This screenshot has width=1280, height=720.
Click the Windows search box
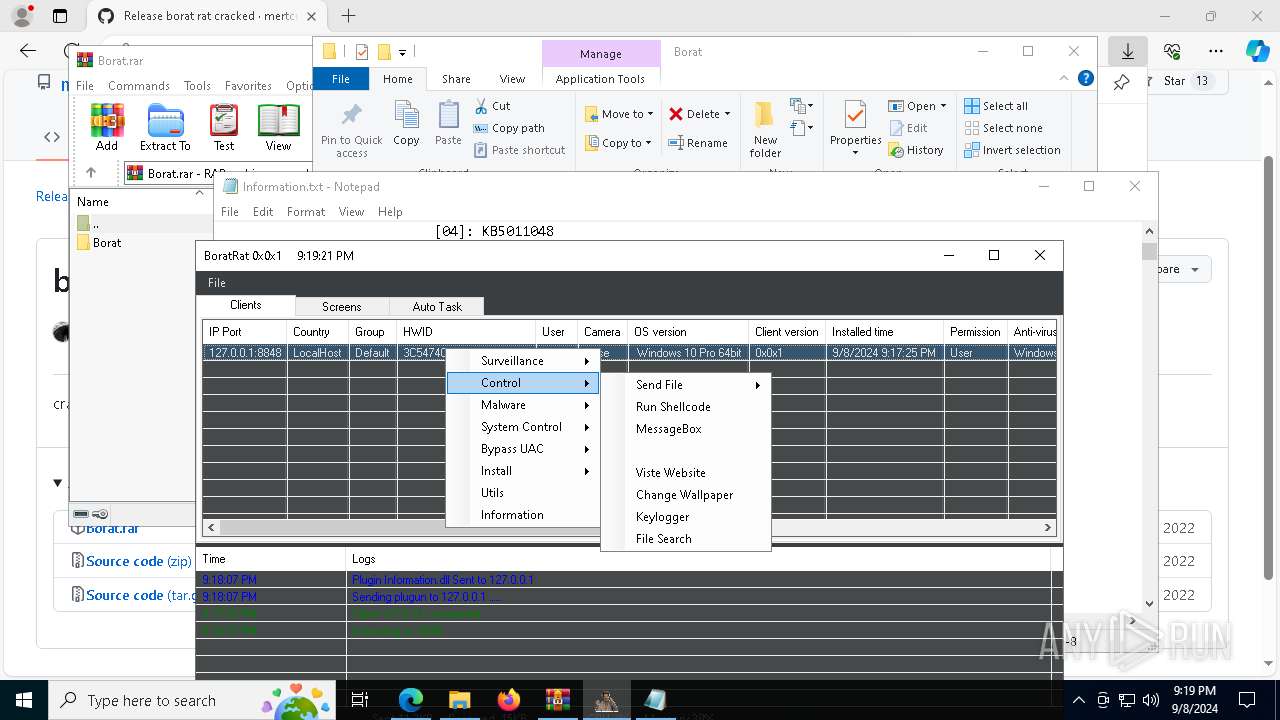tap(194, 700)
